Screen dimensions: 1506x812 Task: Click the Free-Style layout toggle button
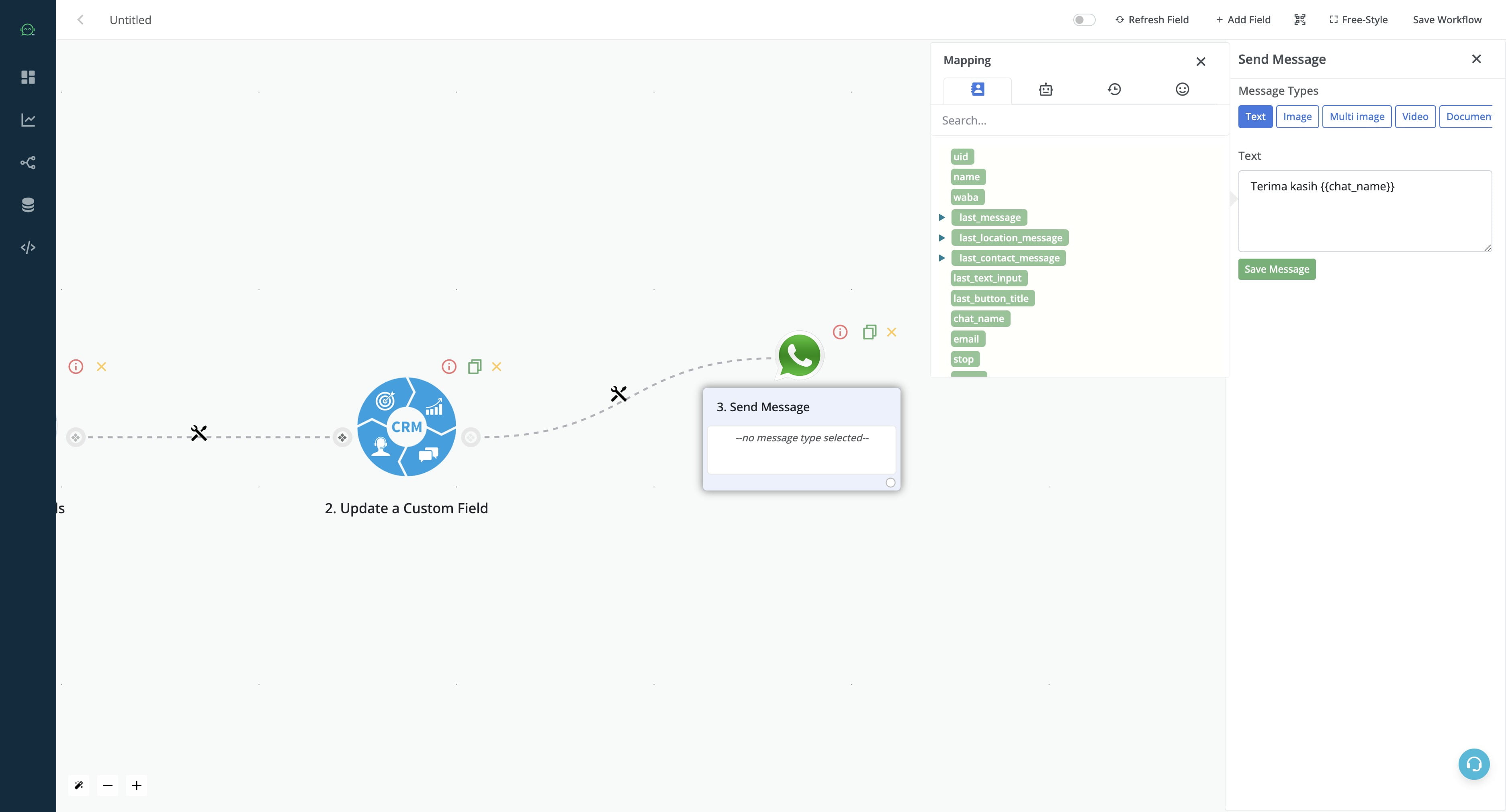(x=1359, y=19)
